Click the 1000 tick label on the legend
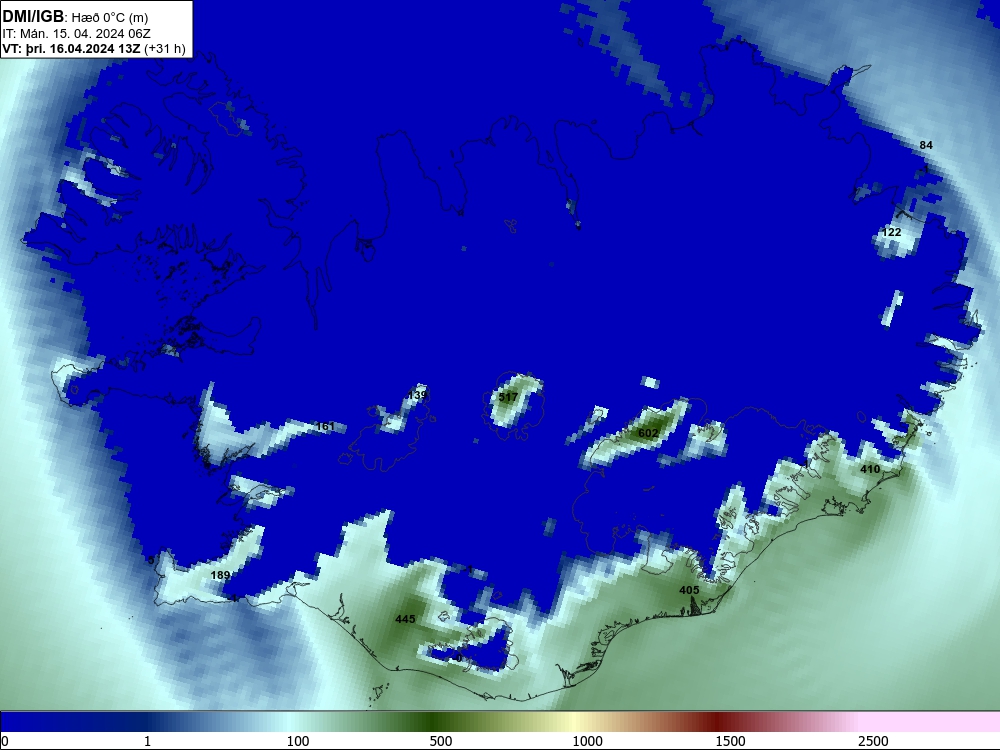 [587, 741]
